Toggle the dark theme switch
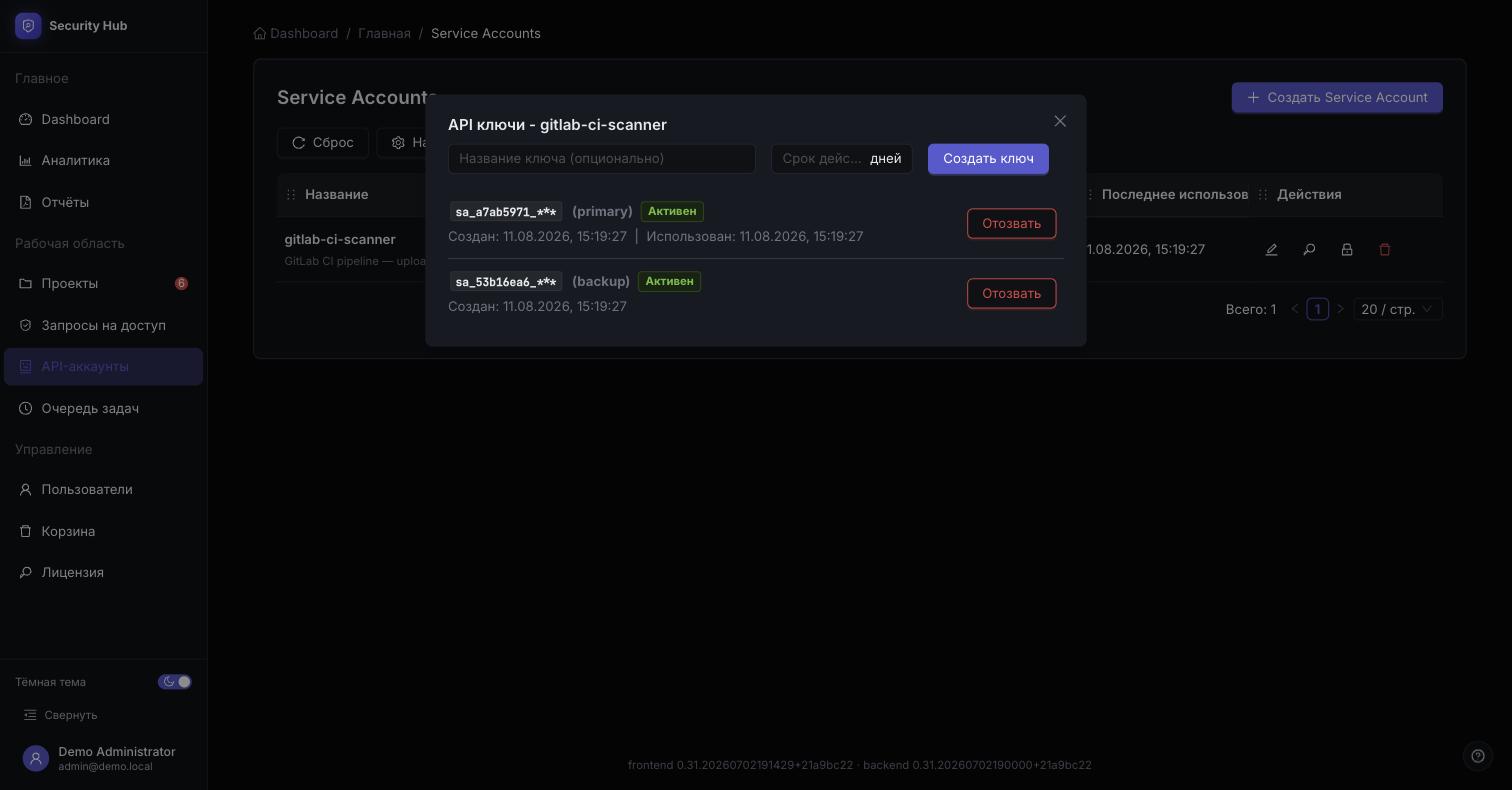 175,682
